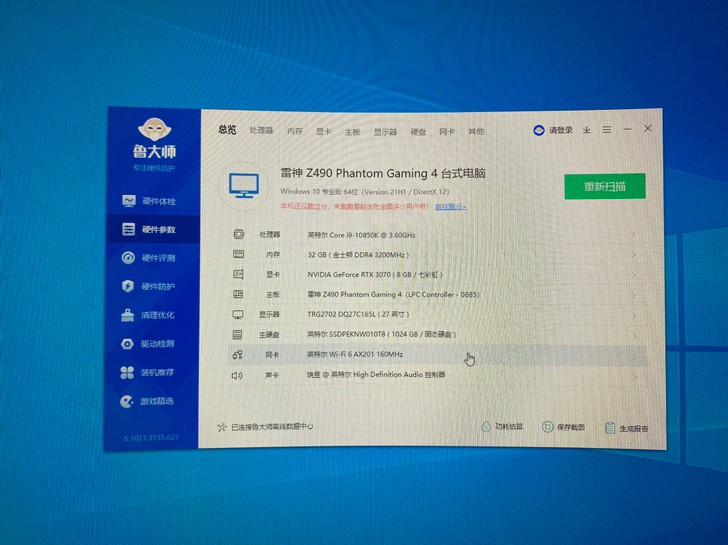Select 硬件评测 benchmark in sidebar
Image resolution: width=728 pixels, height=545 pixels.
click(x=150, y=258)
